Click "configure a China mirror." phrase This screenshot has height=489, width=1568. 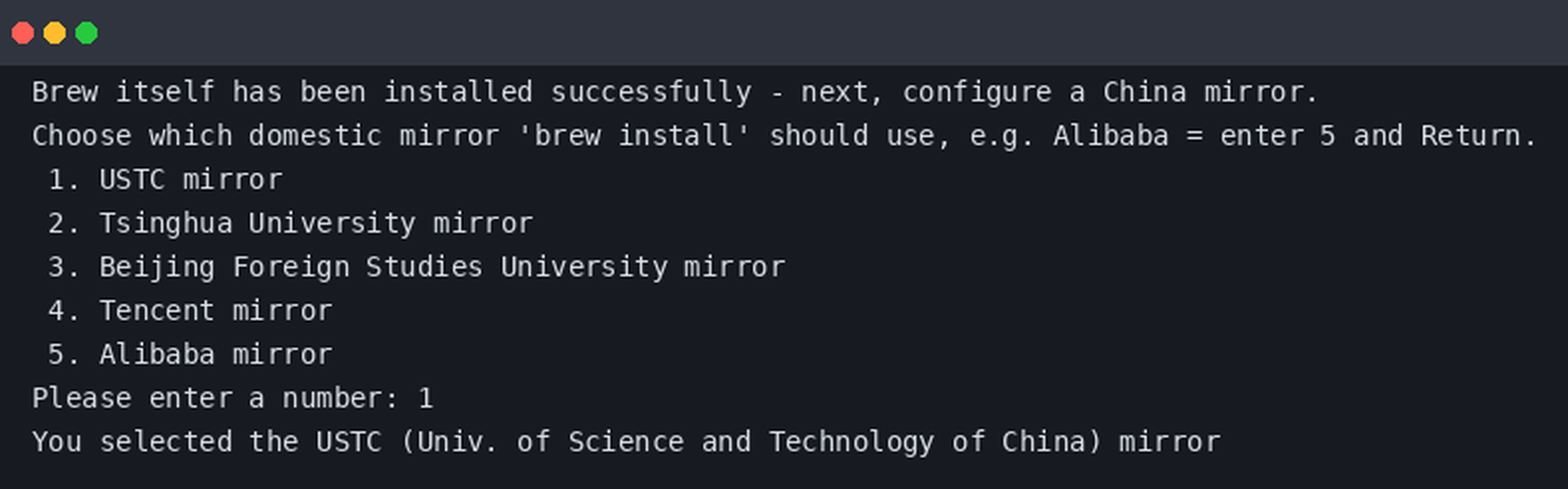[1110, 91]
